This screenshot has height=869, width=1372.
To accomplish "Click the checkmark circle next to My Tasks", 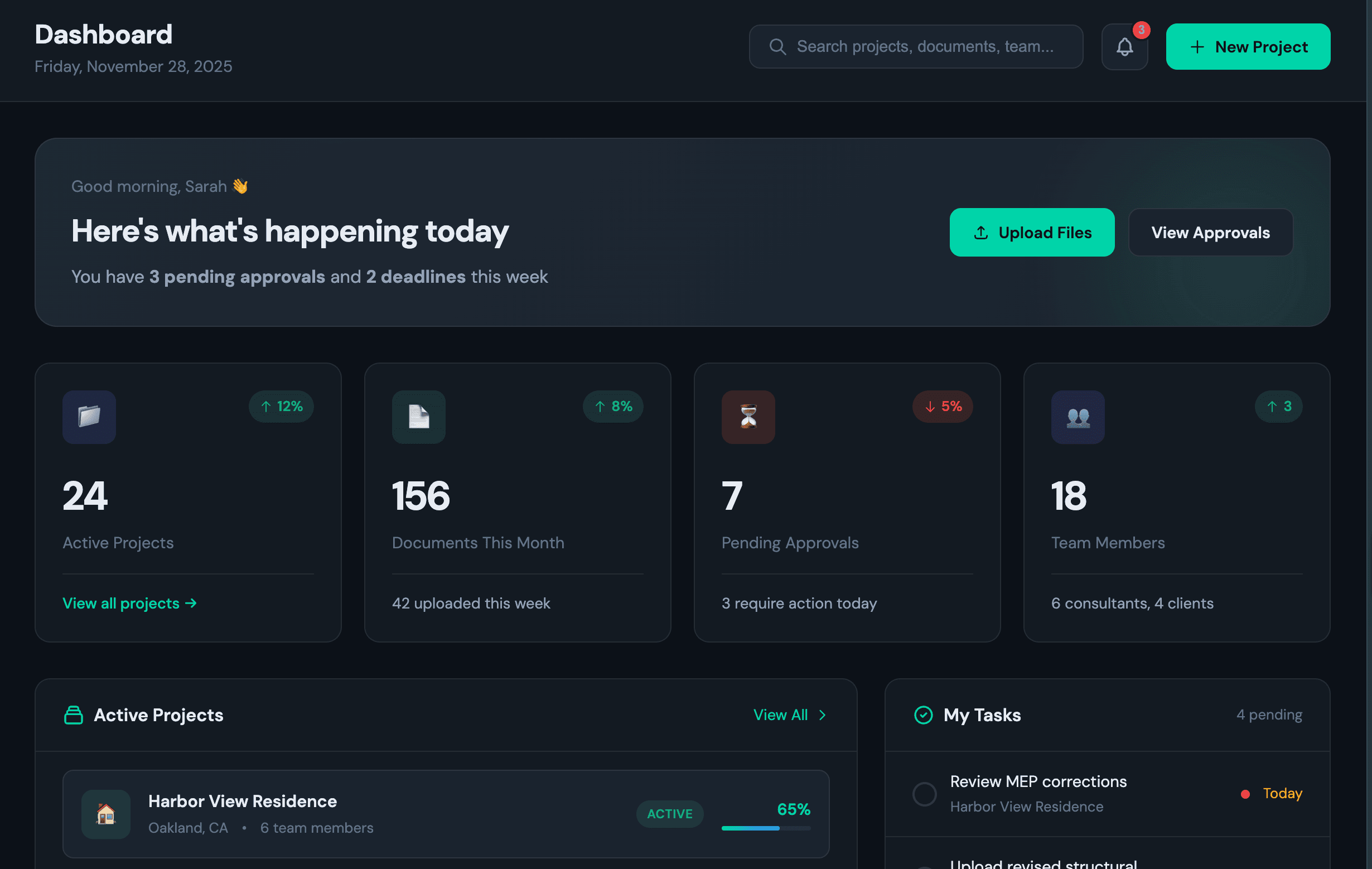I will 924,714.
